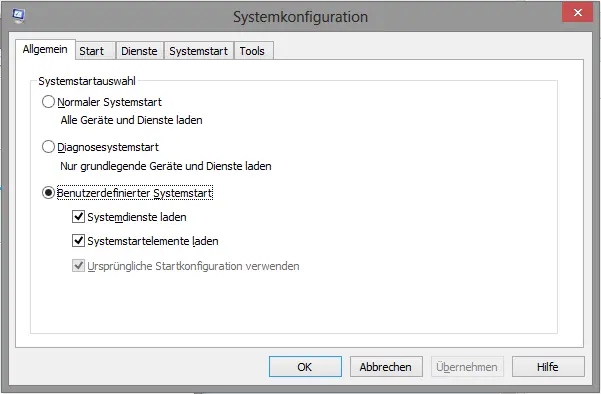This screenshot has height=394, width=601.
Task: Open the Start tab
Action: [x=92, y=51]
